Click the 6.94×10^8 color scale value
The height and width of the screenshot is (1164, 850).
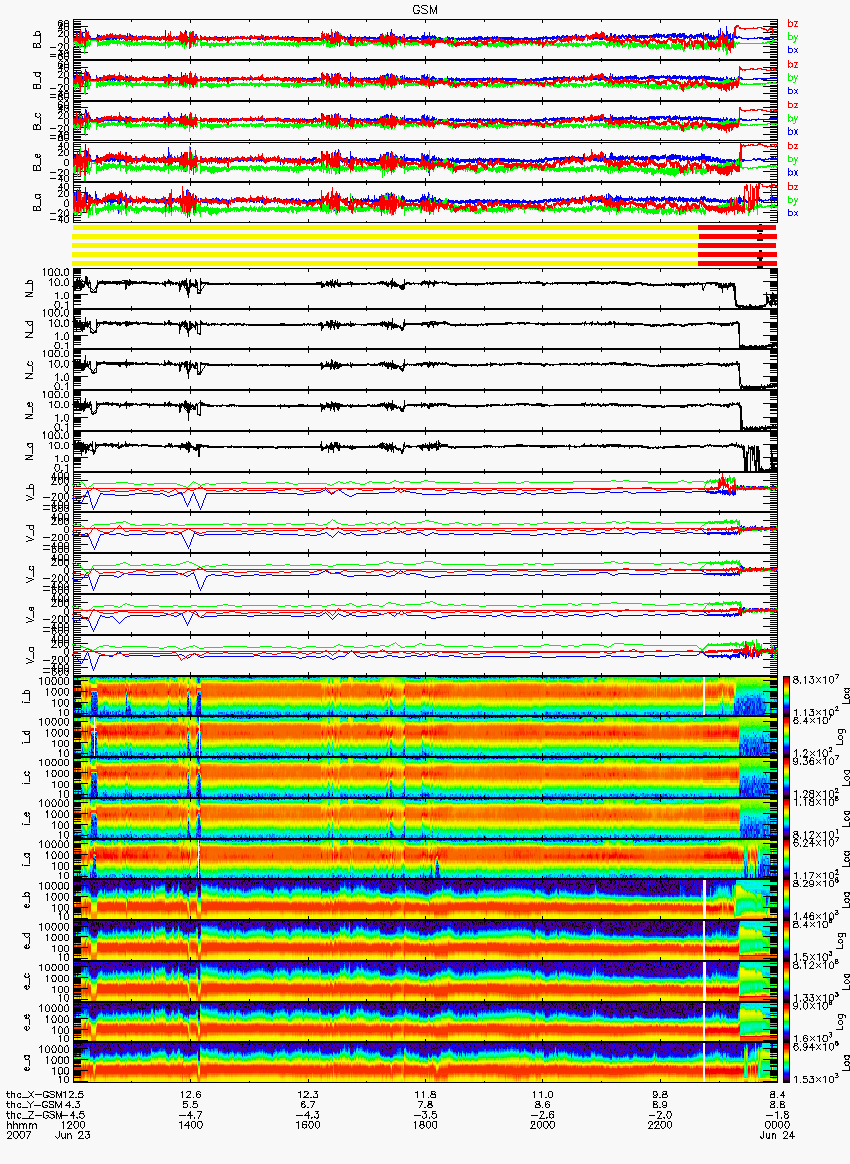(814, 1047)
